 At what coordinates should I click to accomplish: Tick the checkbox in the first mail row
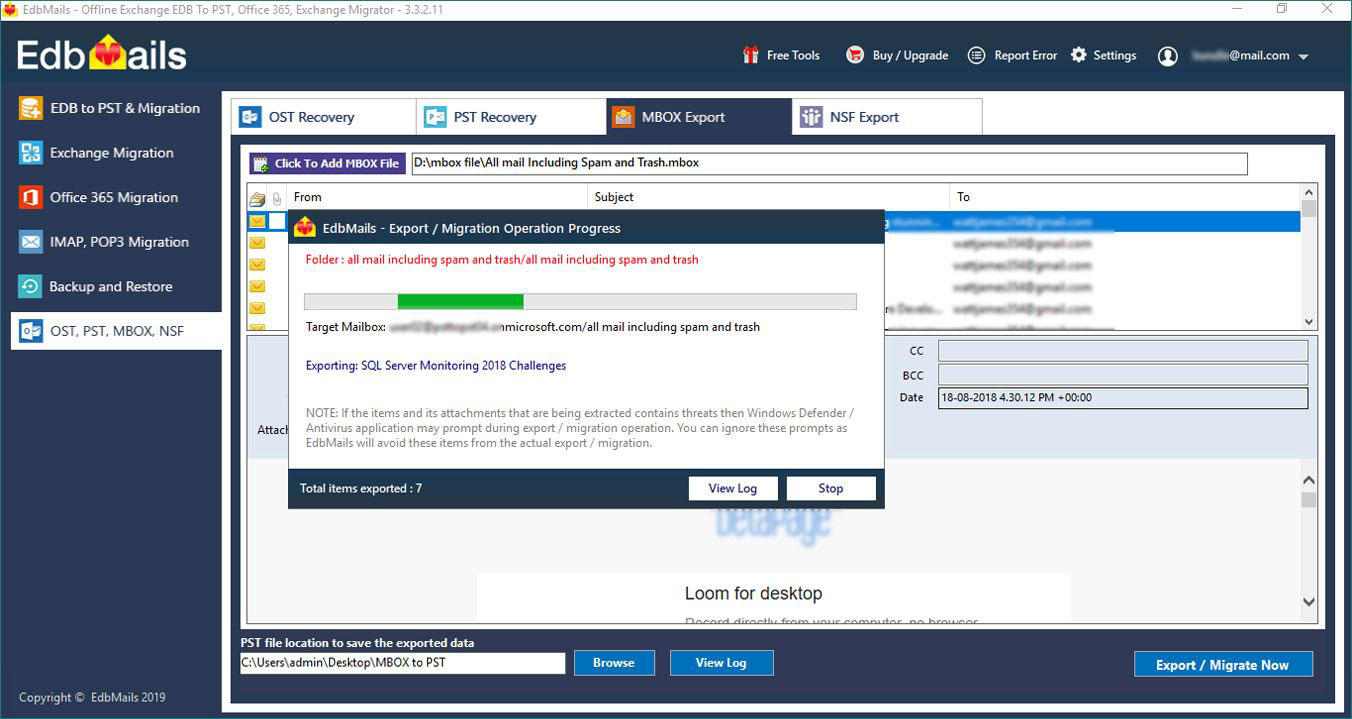[x=277, y=221]
